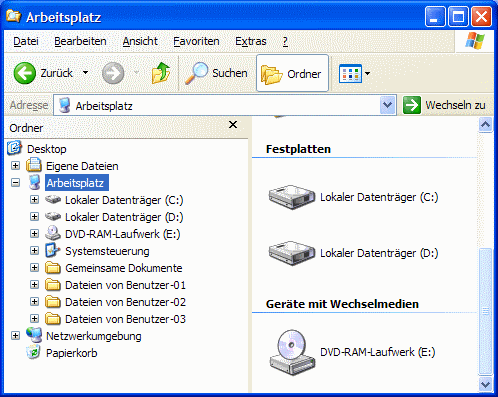Image resolution: width=498 pixels, height=397 pixels.
Task: Collapse the Arbeitsplatz tree node
Action: [x=15, y=183]
